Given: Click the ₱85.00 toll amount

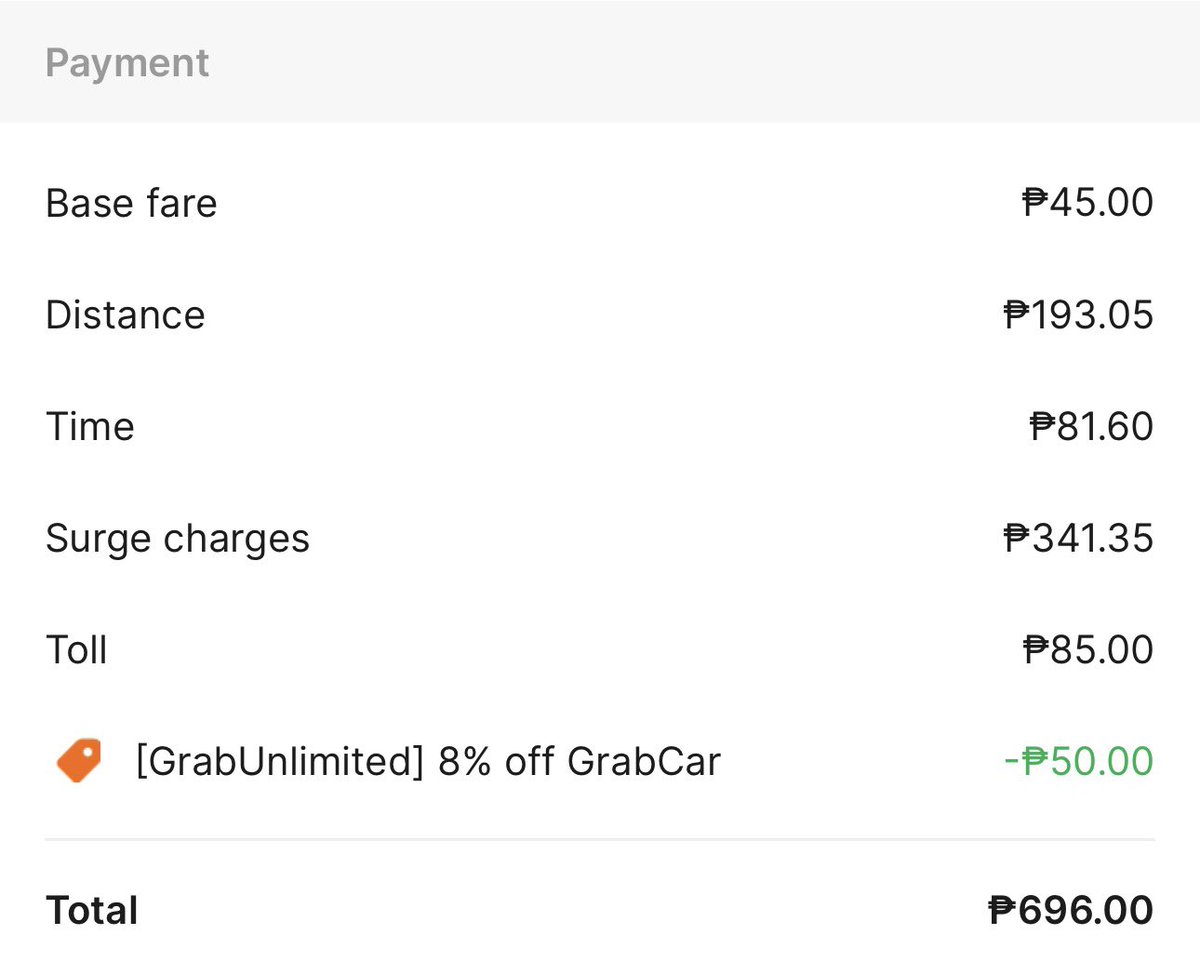Looking at the screenshot, I should [1088, 650].
